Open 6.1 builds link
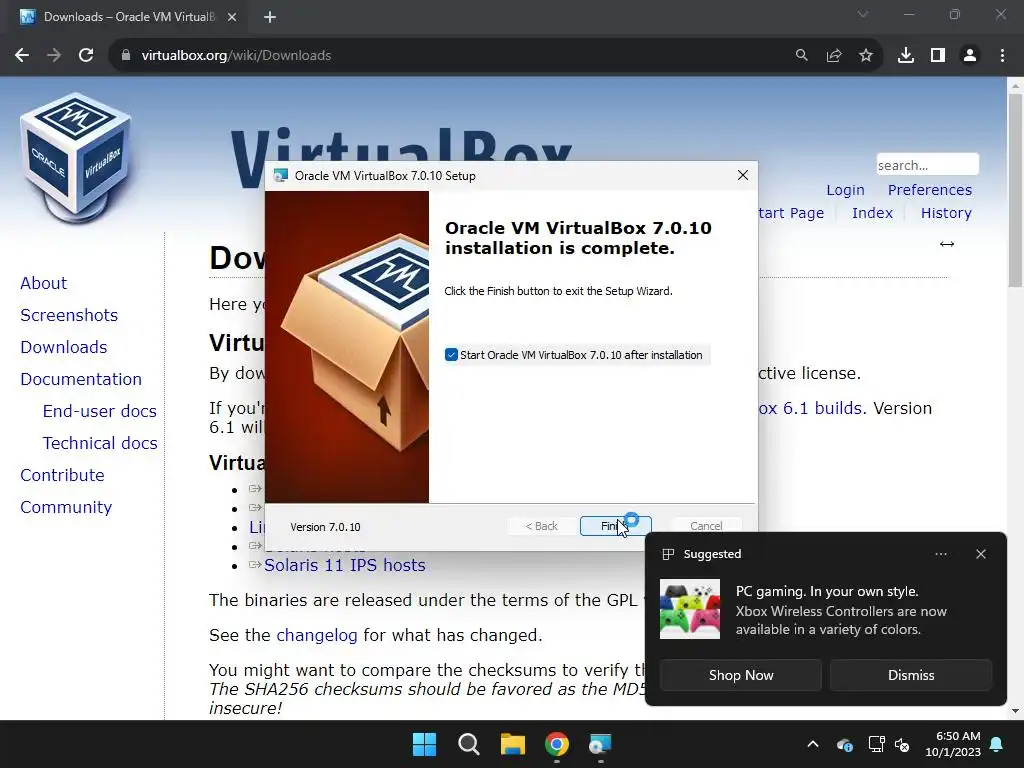This screenshot has height=768, width=1024. tap(812, 408)
